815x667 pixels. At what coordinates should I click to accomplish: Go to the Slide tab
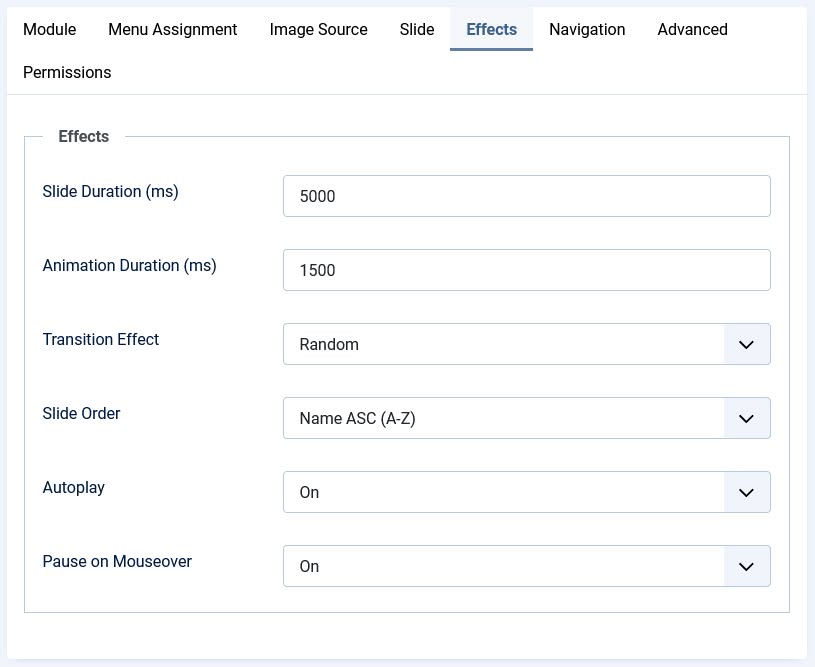point(417,29)
